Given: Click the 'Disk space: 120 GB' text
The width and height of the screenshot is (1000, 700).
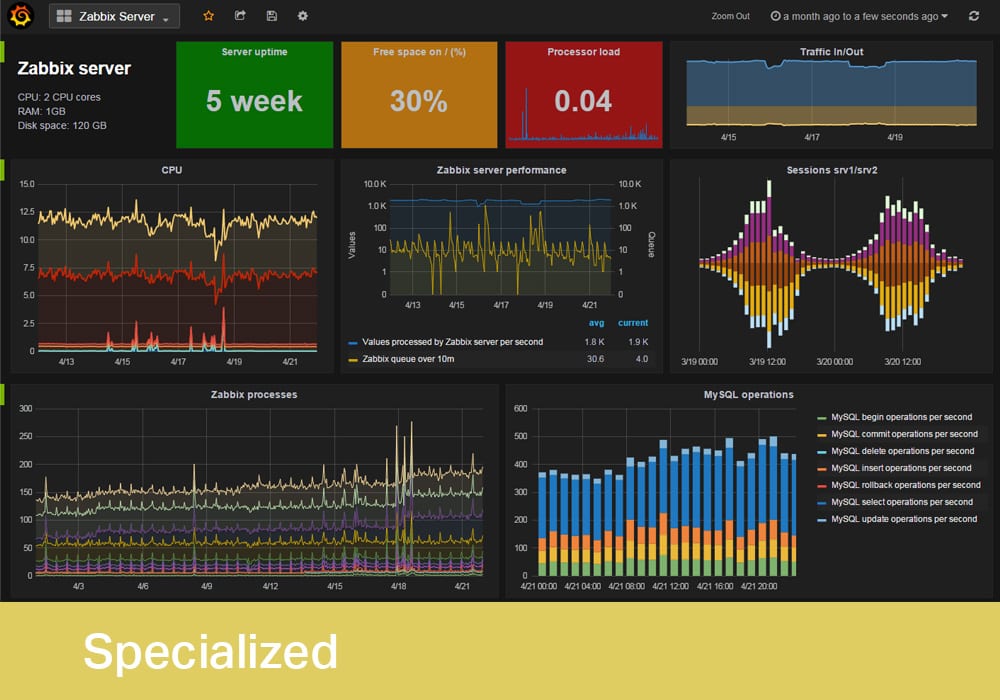Looking at the screenshot, I should (x=62, y=126).
